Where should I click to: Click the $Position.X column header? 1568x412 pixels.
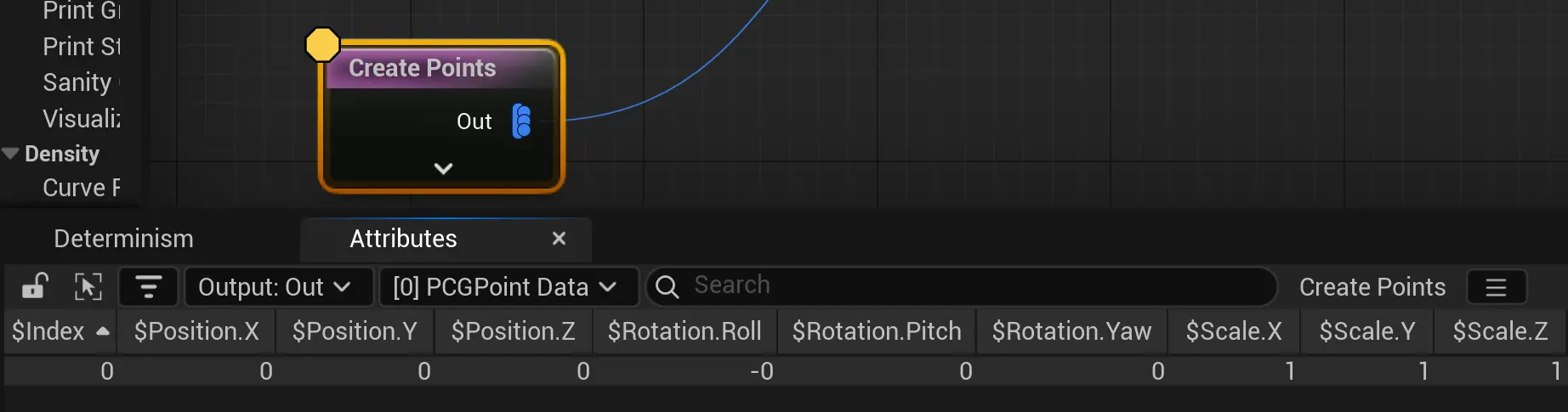pos(196,331)
